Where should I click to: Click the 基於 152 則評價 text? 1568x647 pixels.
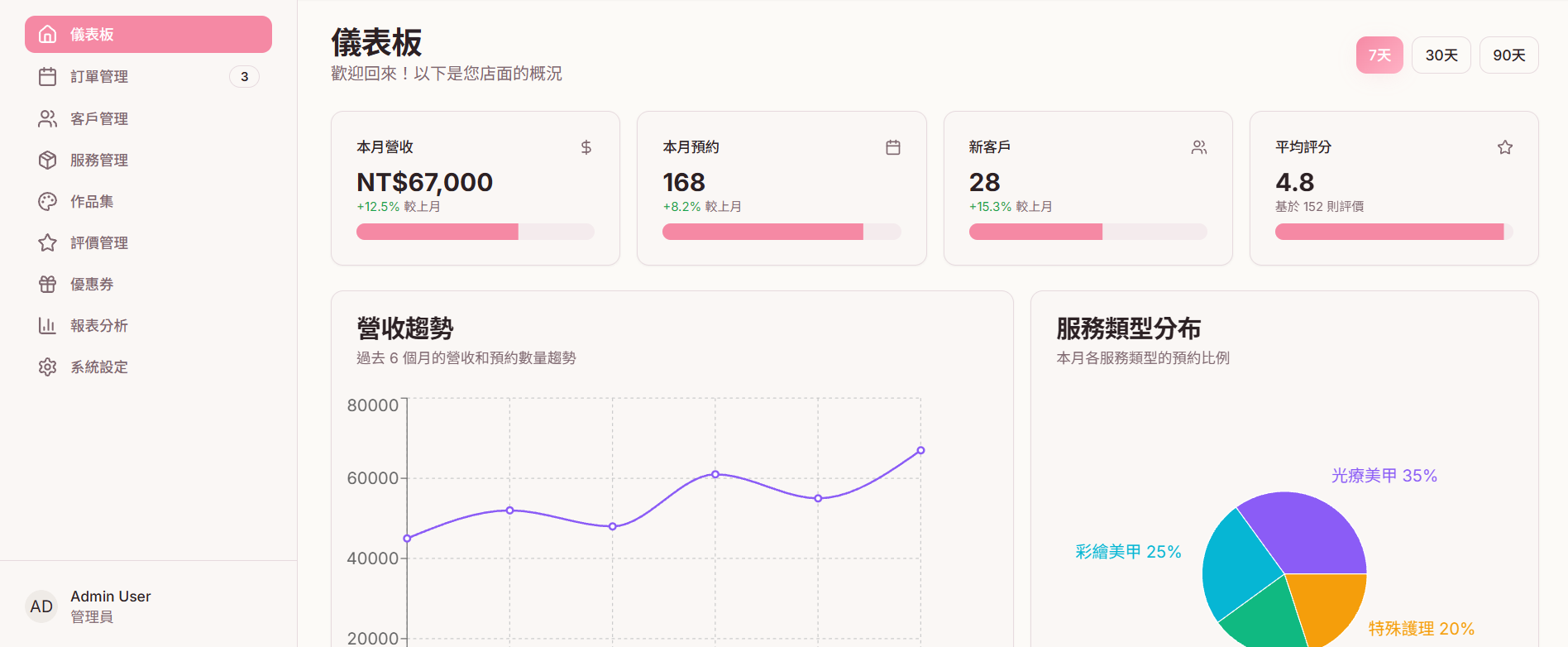(x=1320, y=207)
